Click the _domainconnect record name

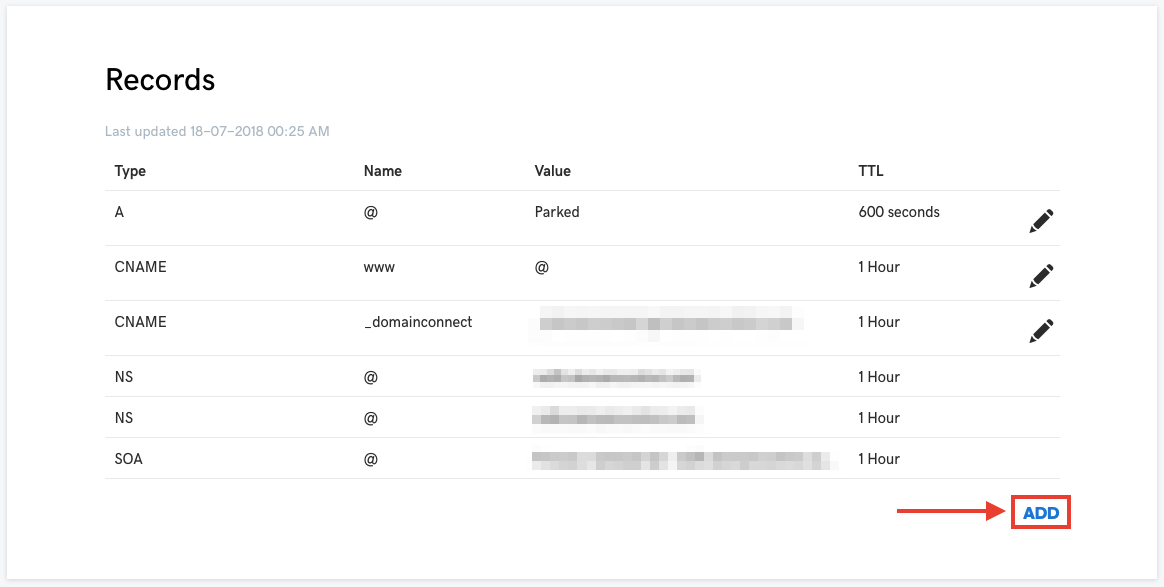(418, 322)
